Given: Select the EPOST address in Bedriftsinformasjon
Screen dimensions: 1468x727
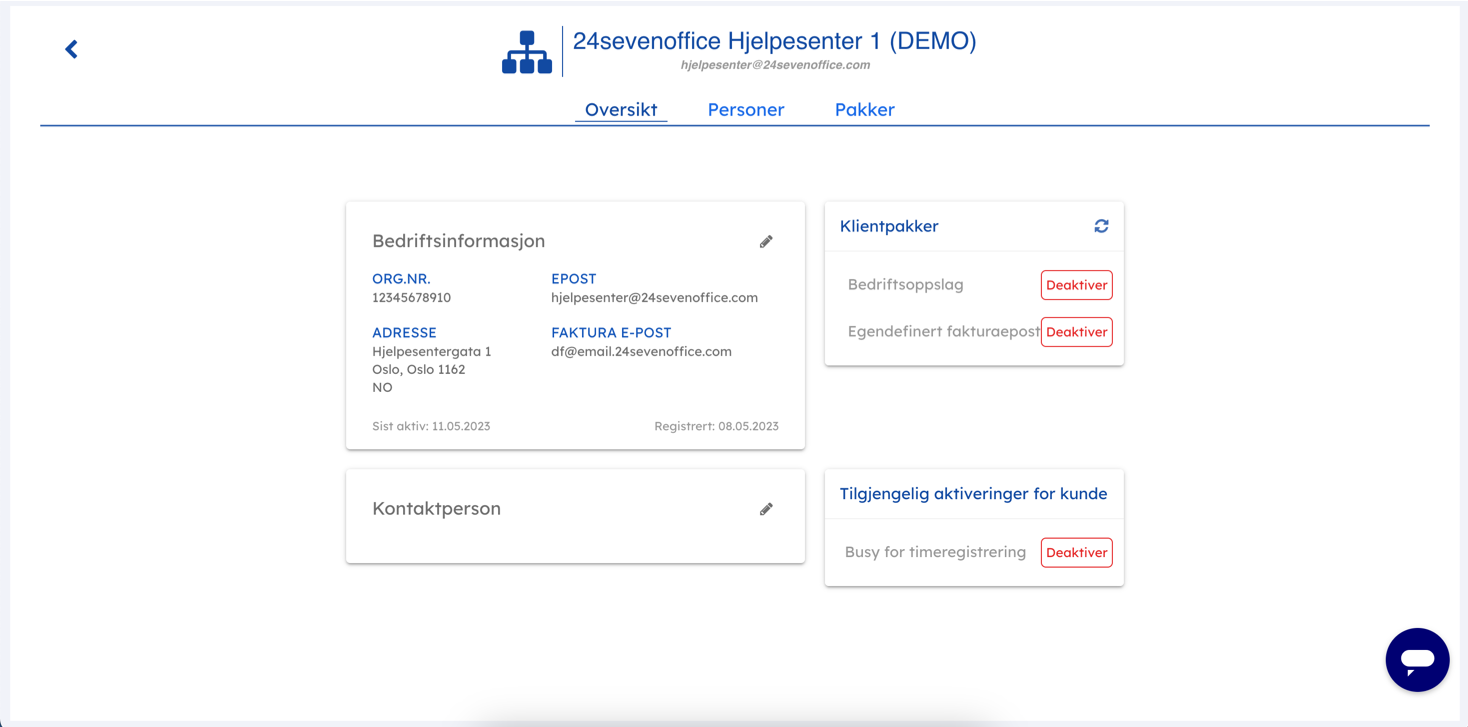Looking at the screenshot, I should 654,298.
